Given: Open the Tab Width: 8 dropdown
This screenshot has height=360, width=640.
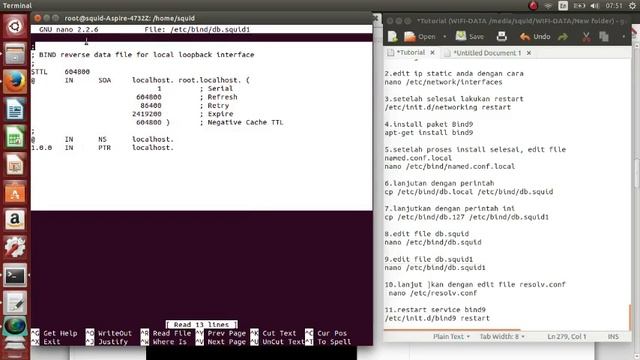Looking at the screenshot, I should [502, 337].
